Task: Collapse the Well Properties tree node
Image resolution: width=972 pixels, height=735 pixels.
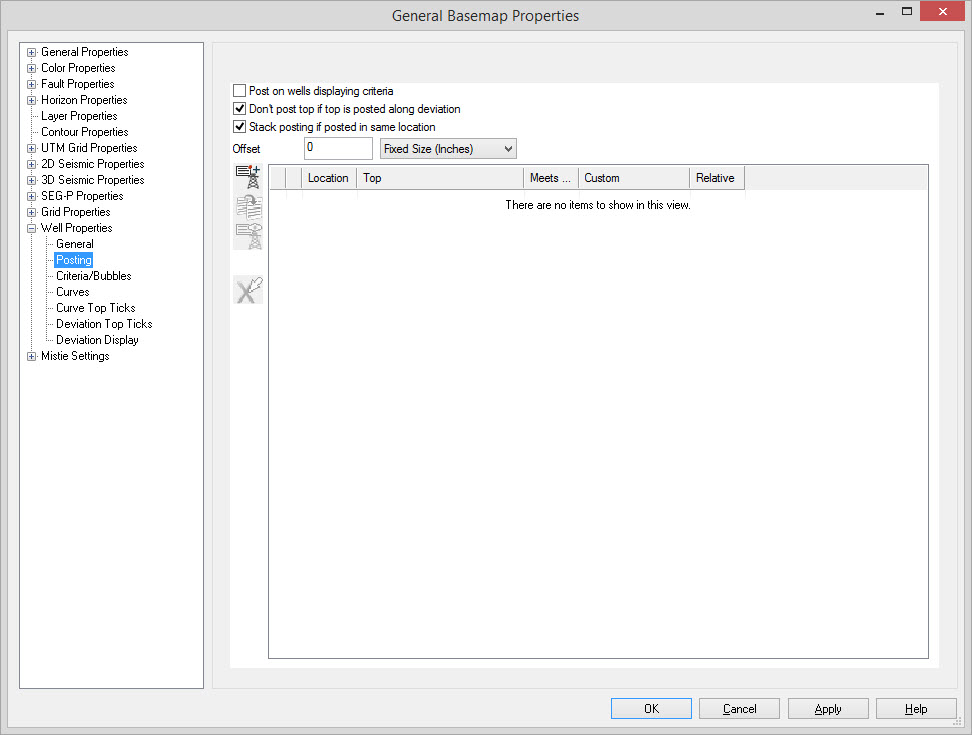Action: (x=32, y=228)
